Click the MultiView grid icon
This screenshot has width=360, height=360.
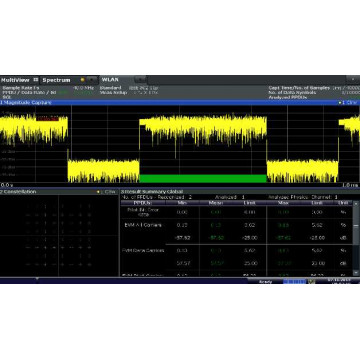pos(36,80)
